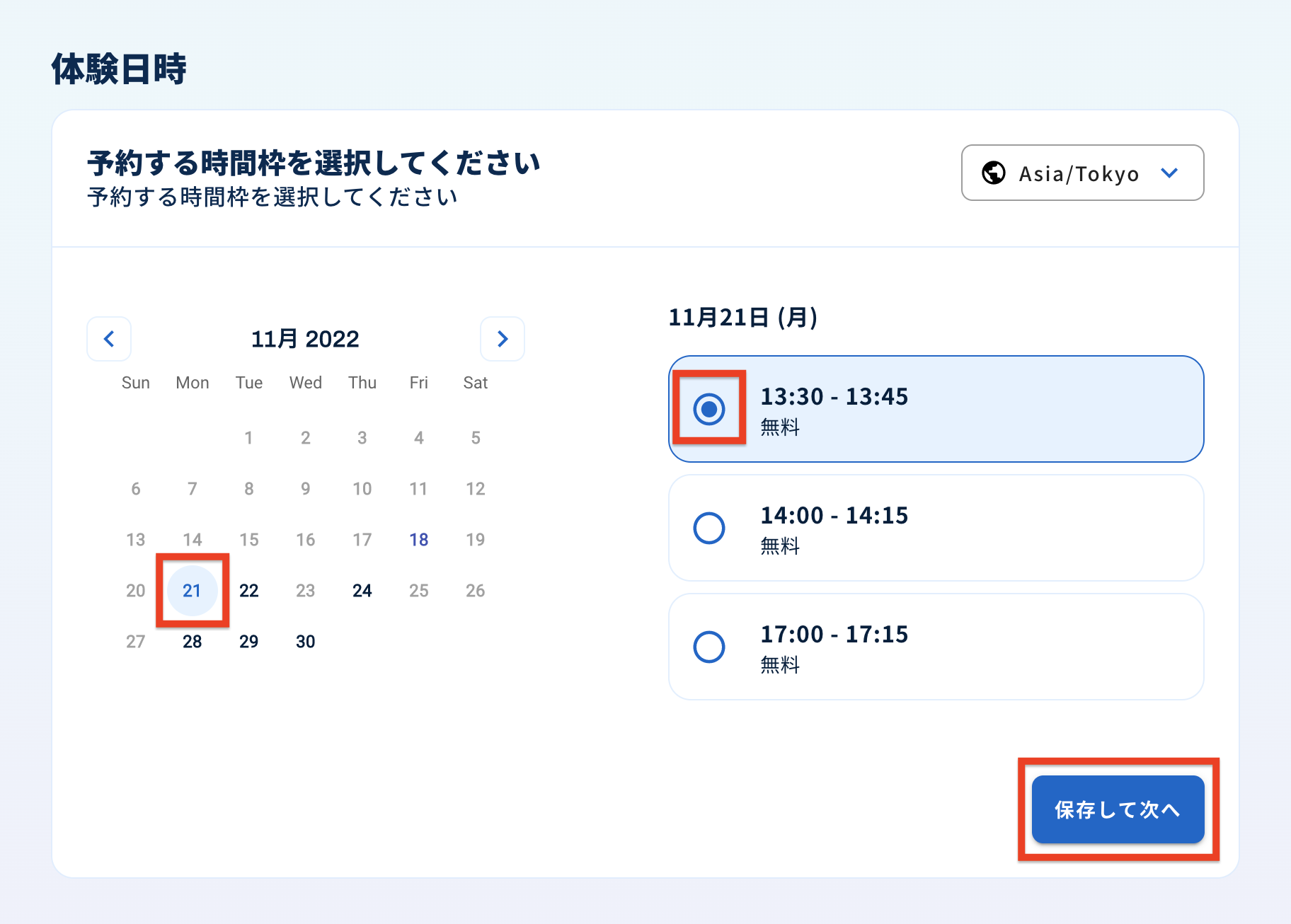
Task: Click date 15 on calendar
Action: (x=249, y=540)
